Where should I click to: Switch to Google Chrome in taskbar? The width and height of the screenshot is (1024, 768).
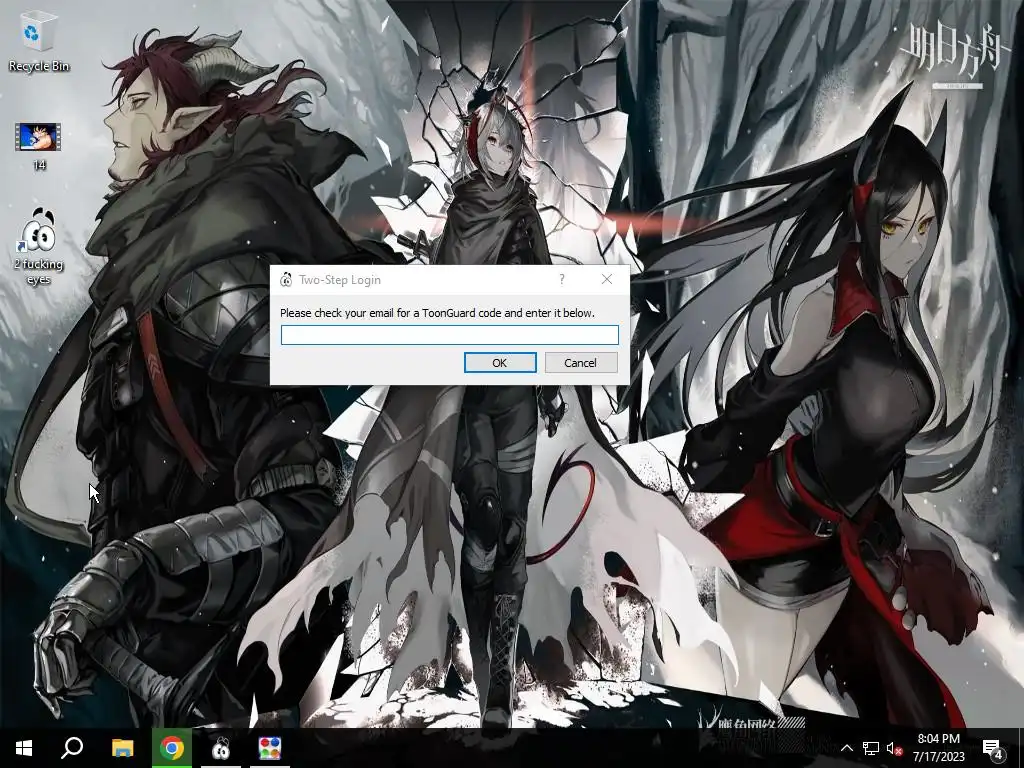point(172,748)
